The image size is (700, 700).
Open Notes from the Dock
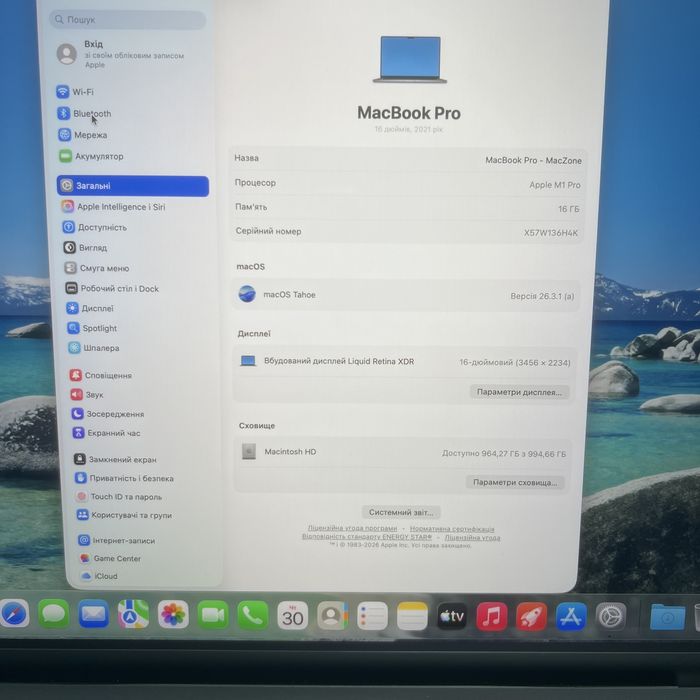(x=412, y=616)
